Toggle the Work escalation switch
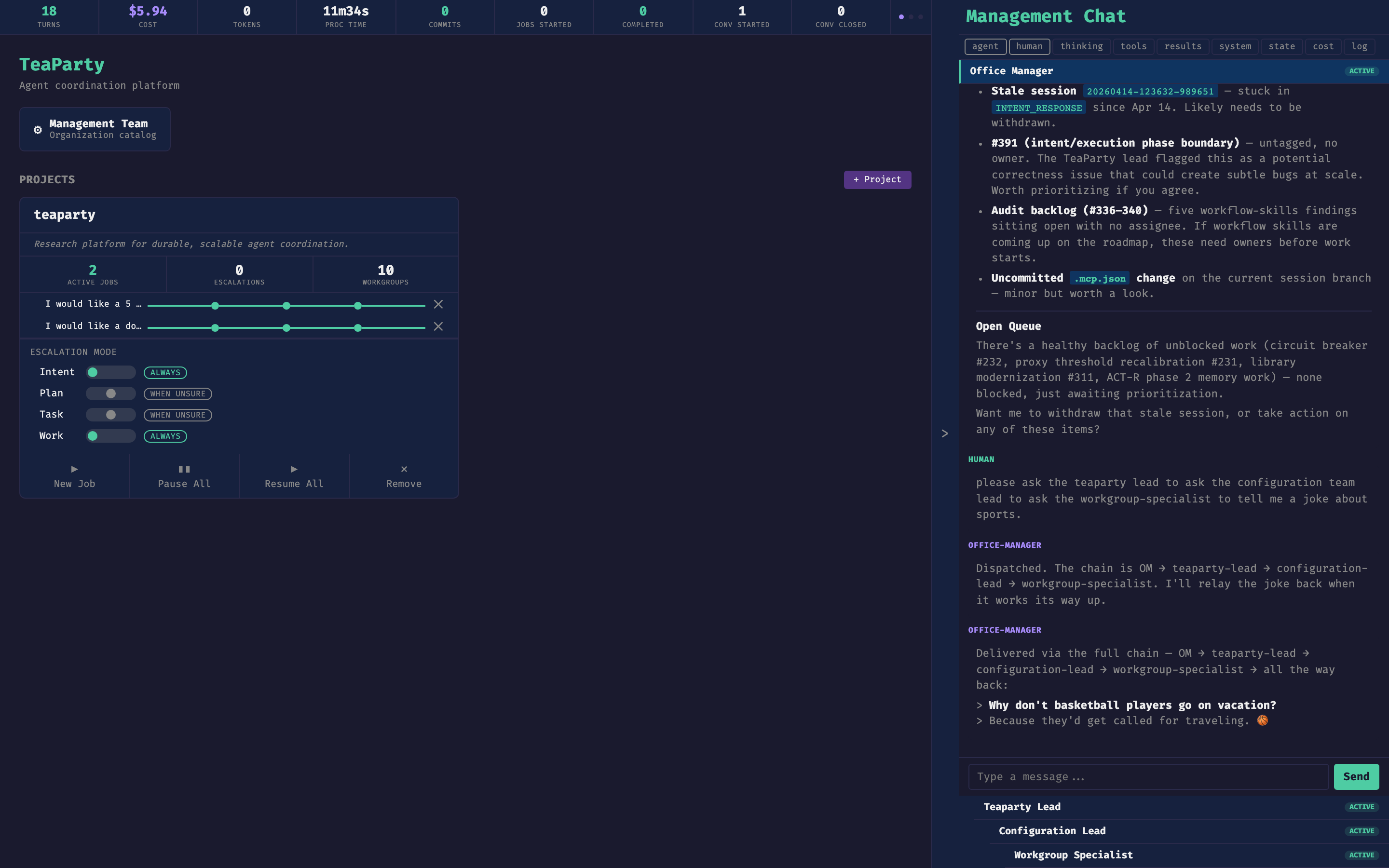Viewport: 1389px width, 868px height. pyautogui.click(x=111, y=436)
